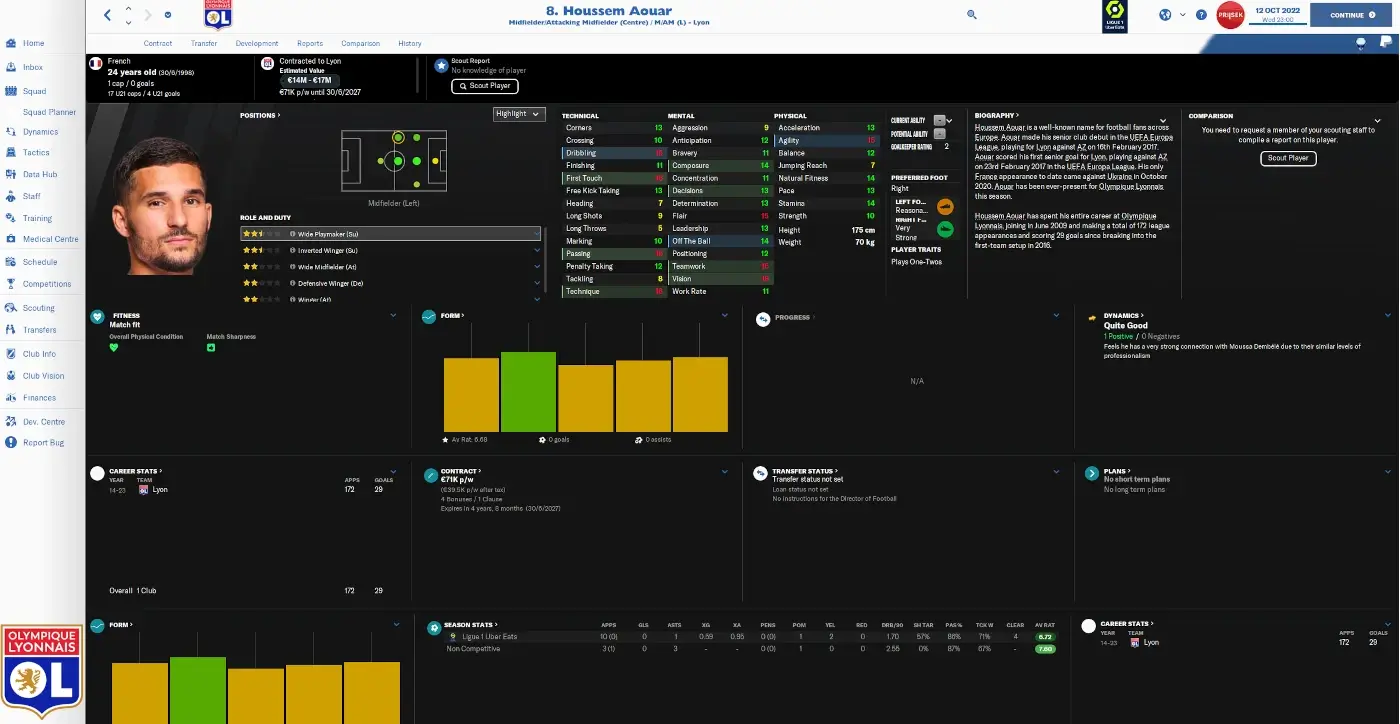Open the world globe icon

coord(1165,15)
